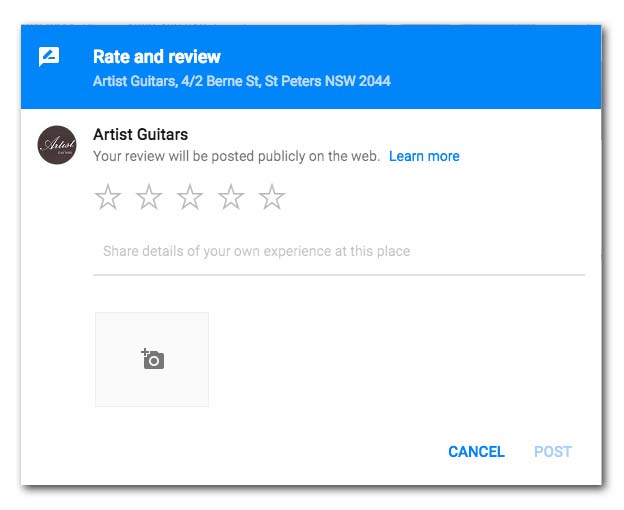Click the Artist Guitars round logo
Viewport: 624px width, 510px height.
(x=57, y=145)
